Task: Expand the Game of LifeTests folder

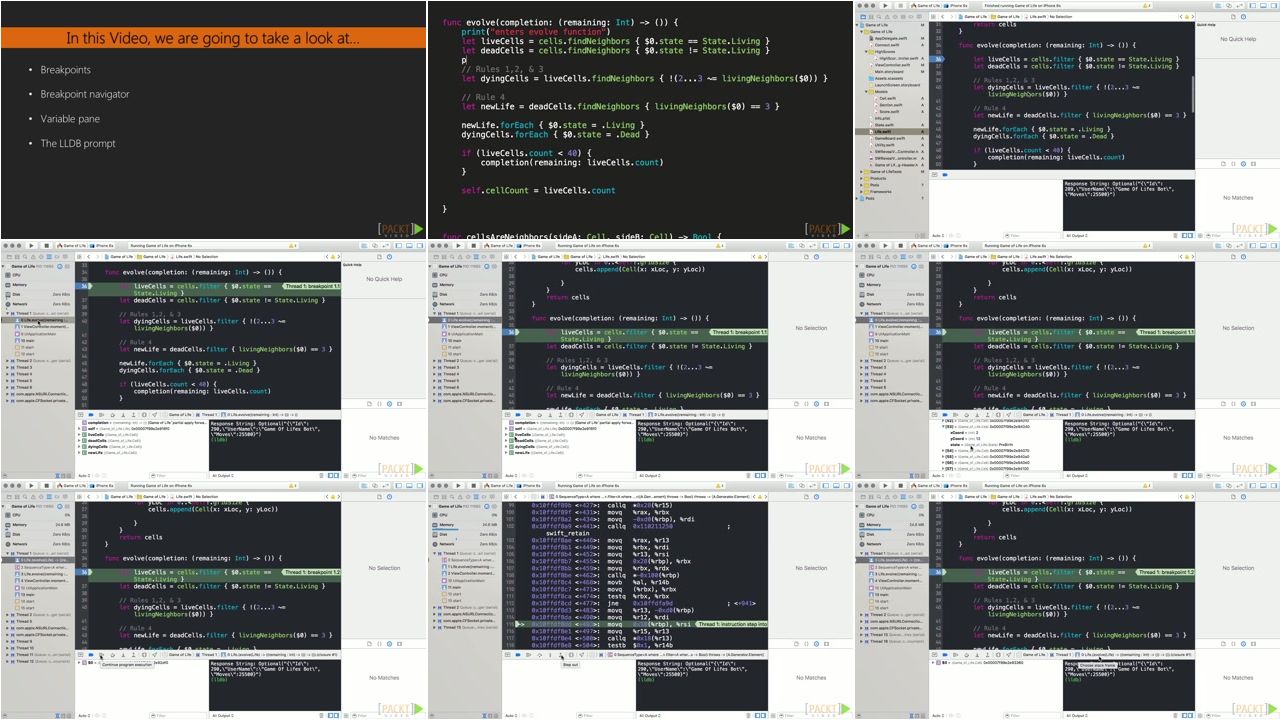Action: coord(861,172)
